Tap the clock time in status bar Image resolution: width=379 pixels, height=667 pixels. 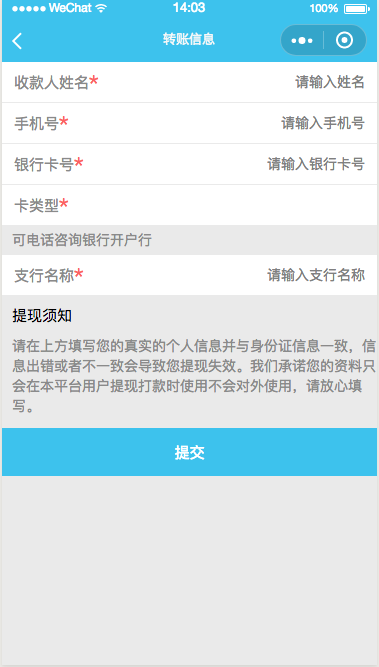click(189, 8)
